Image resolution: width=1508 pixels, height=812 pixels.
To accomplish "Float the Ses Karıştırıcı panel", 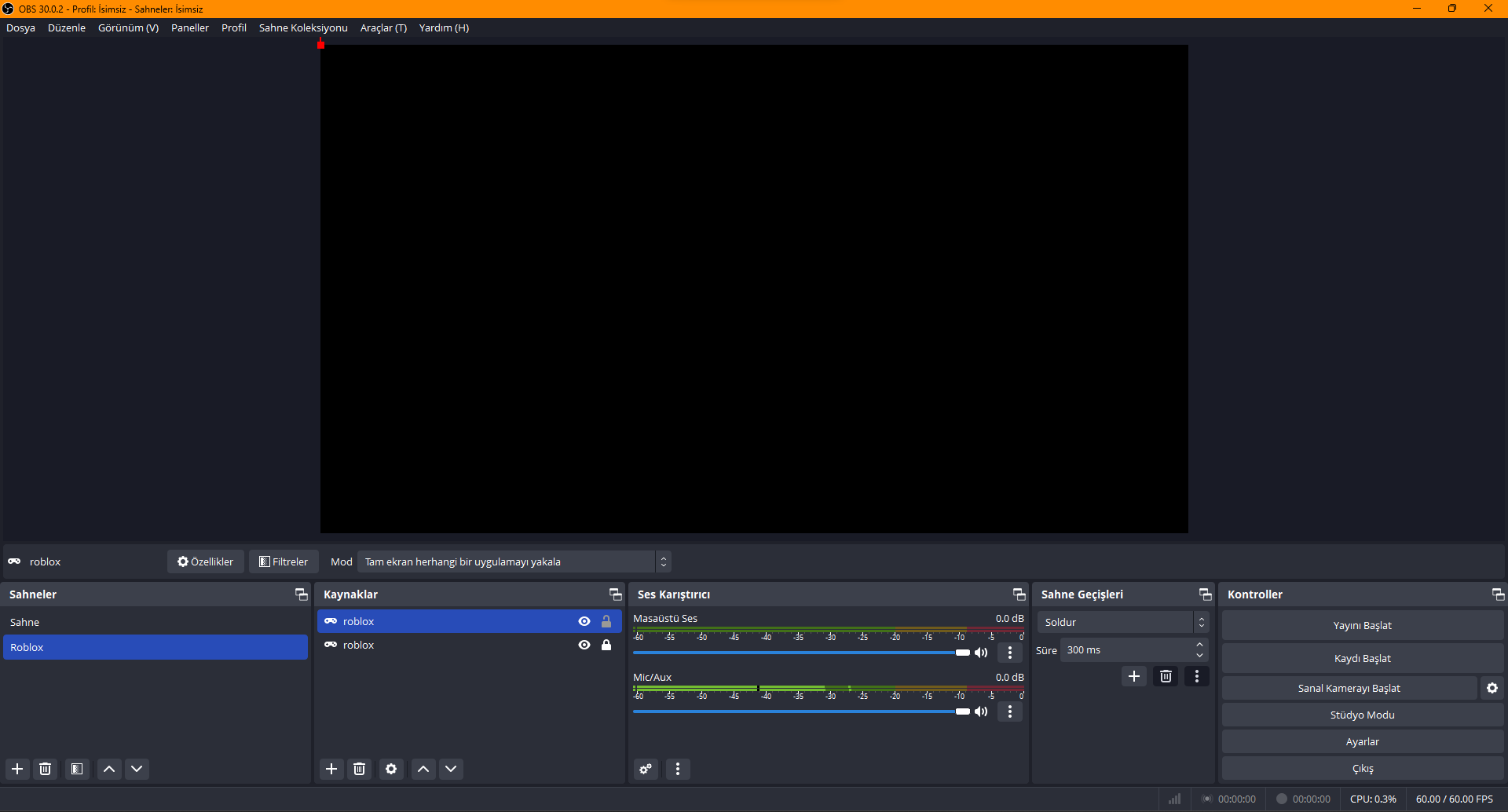I will (1019, 594).
